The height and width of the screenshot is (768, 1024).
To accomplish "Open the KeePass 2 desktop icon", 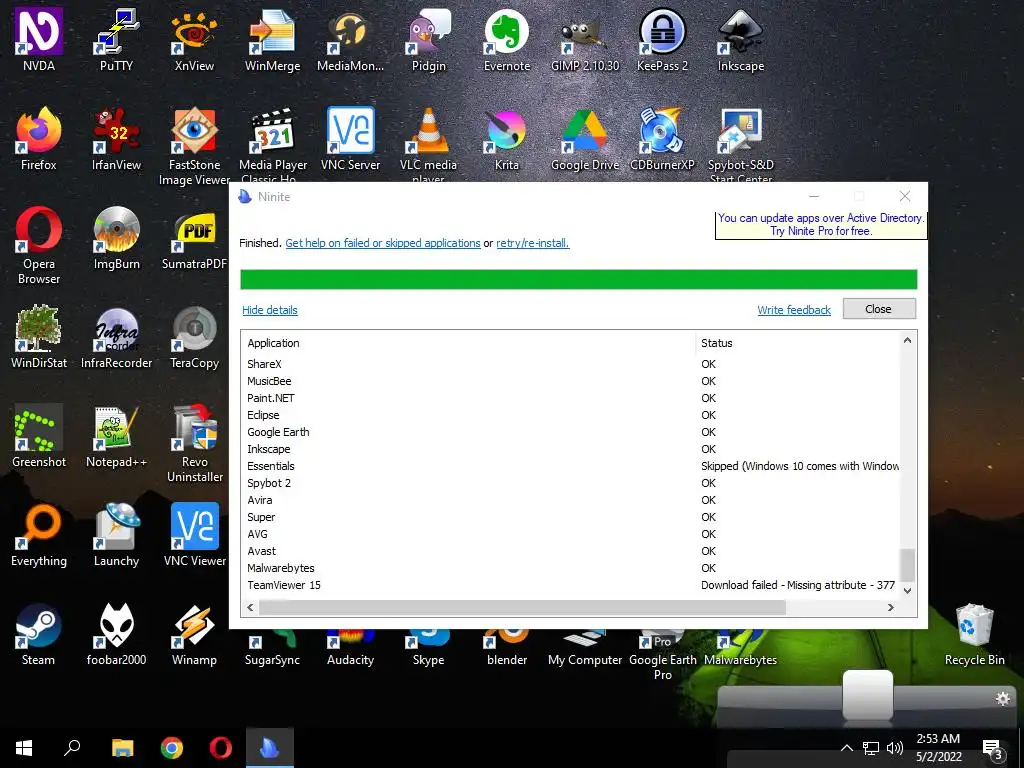I will (662, 39).
